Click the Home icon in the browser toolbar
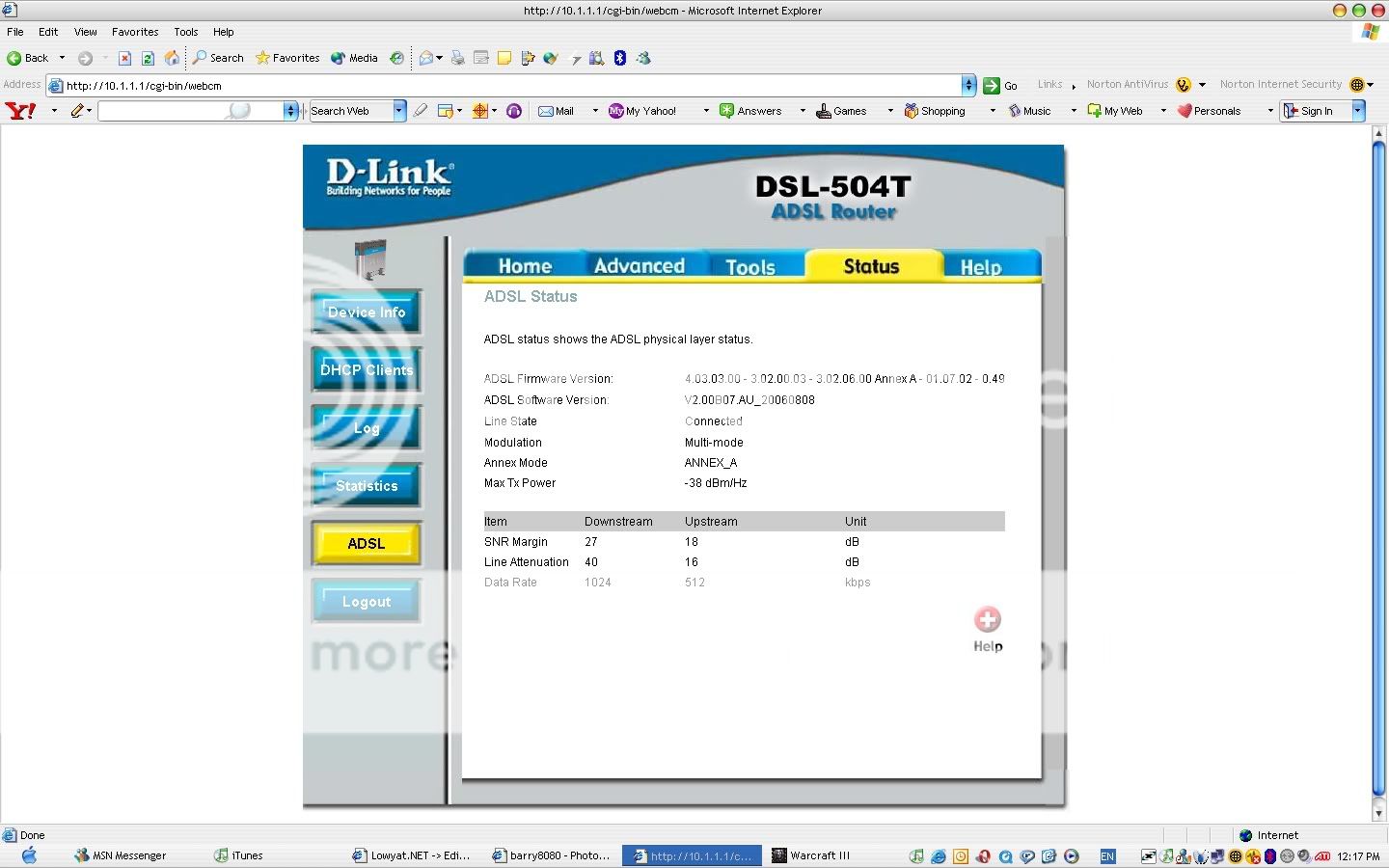The height and width of the screenshot is (868, 1389). (x=172, y=58)
